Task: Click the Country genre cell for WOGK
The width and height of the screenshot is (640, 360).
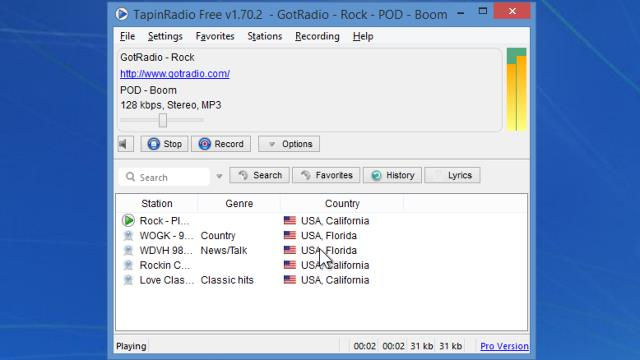Action: pos(218,236)
